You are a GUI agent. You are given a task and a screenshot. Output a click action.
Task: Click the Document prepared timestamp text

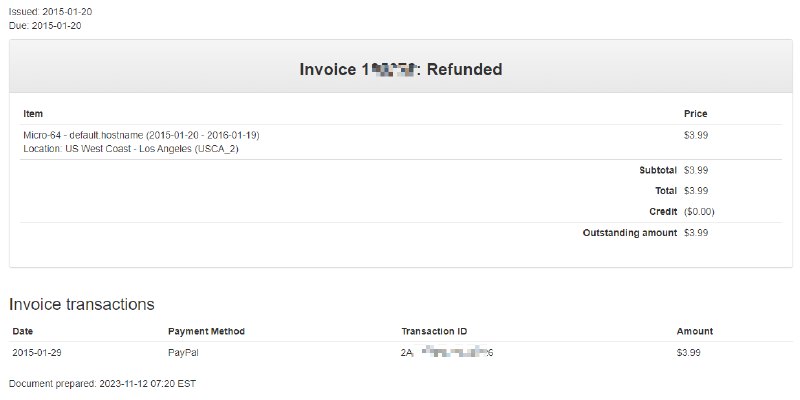[103, 384]
